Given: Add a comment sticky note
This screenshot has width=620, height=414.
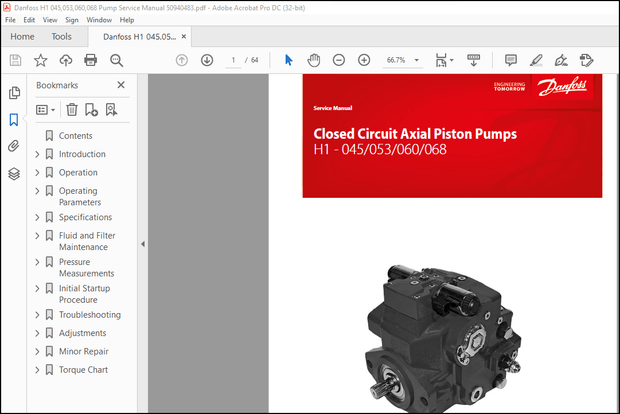Looking at the screenshot, I should coord(511,60).
